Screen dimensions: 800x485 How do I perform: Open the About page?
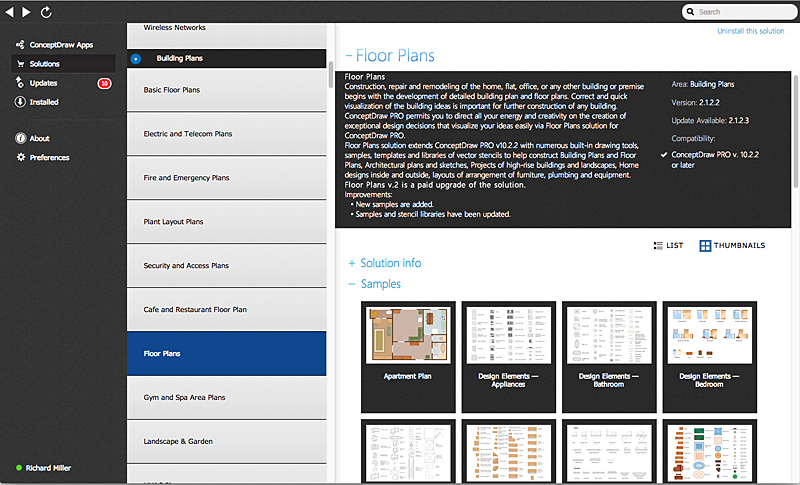tap(39, 138)
